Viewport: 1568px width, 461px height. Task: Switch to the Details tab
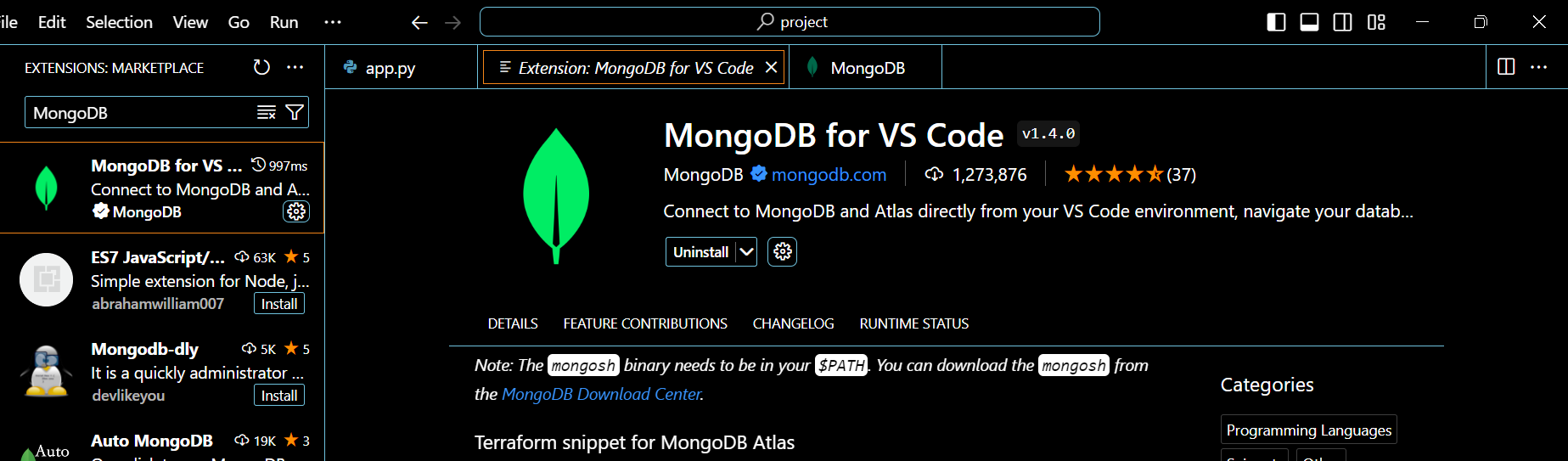pyautogui.click(x=513, y=323)
